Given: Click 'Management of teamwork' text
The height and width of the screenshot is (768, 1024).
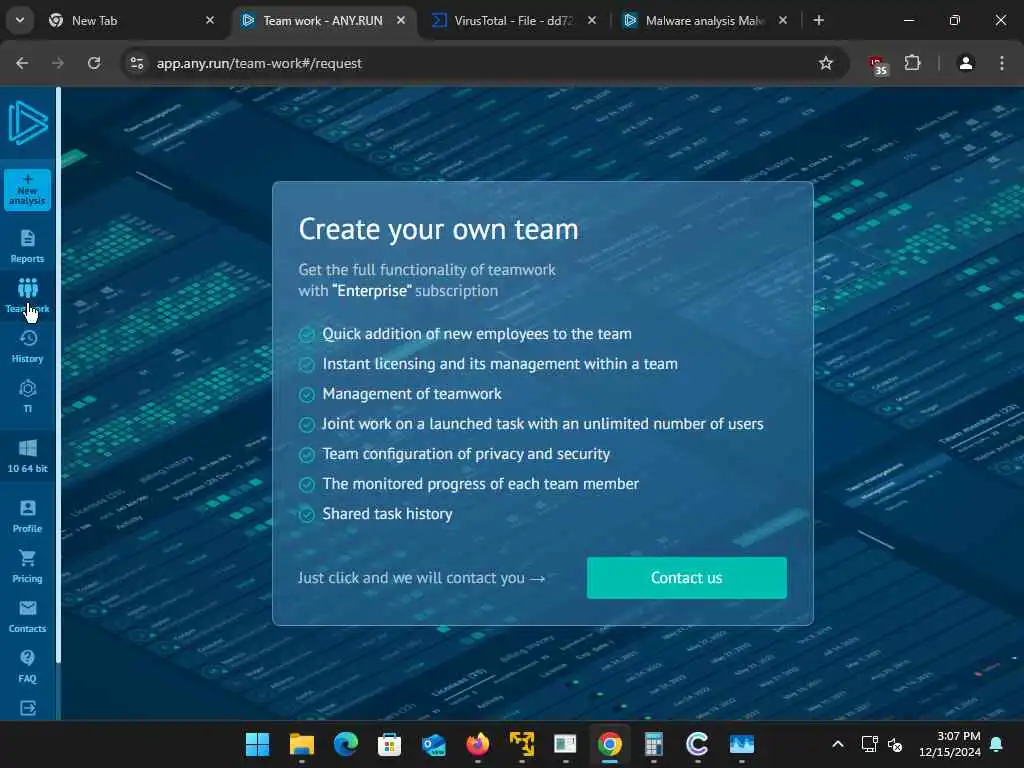Looking at the screenshot, I should pos(412,394).
